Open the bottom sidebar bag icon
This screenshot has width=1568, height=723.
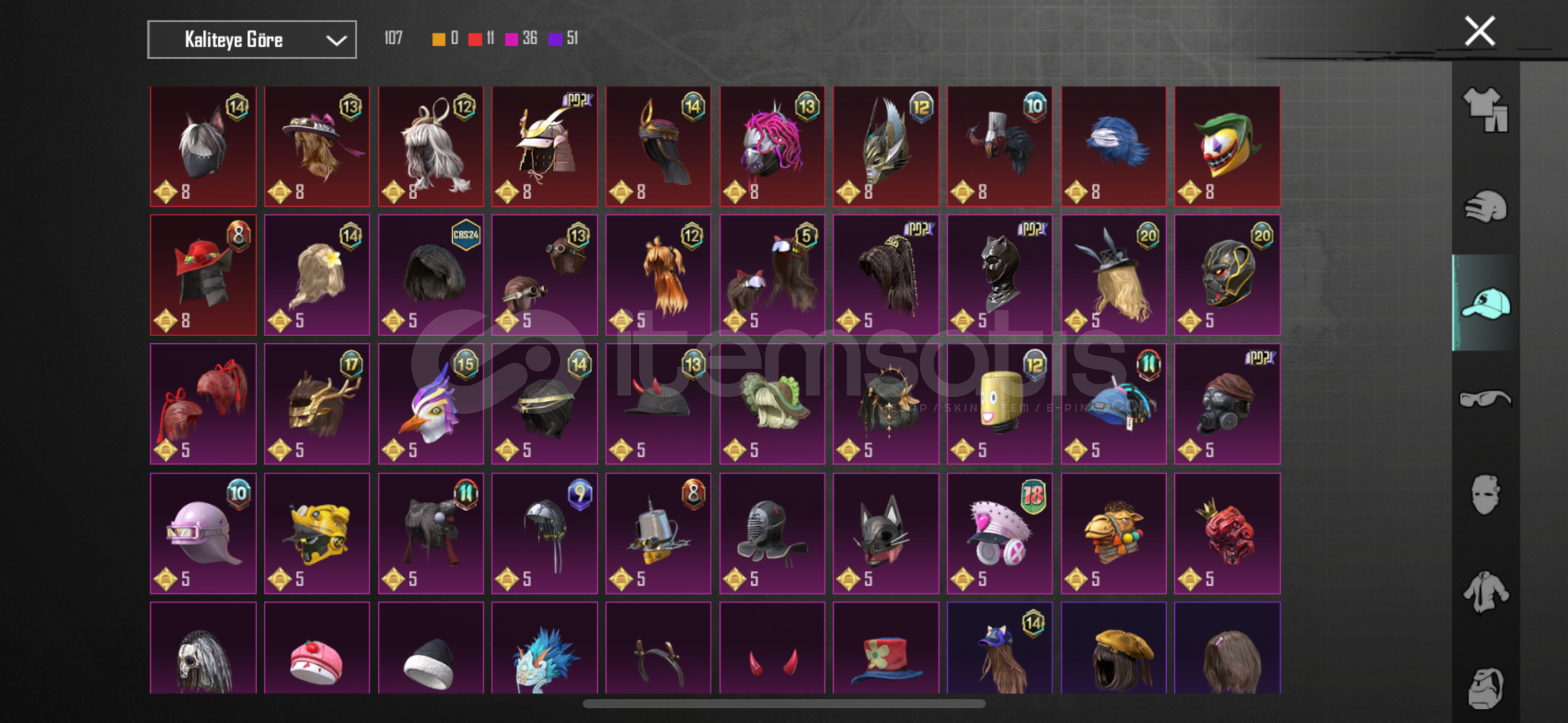[1485, 688]
